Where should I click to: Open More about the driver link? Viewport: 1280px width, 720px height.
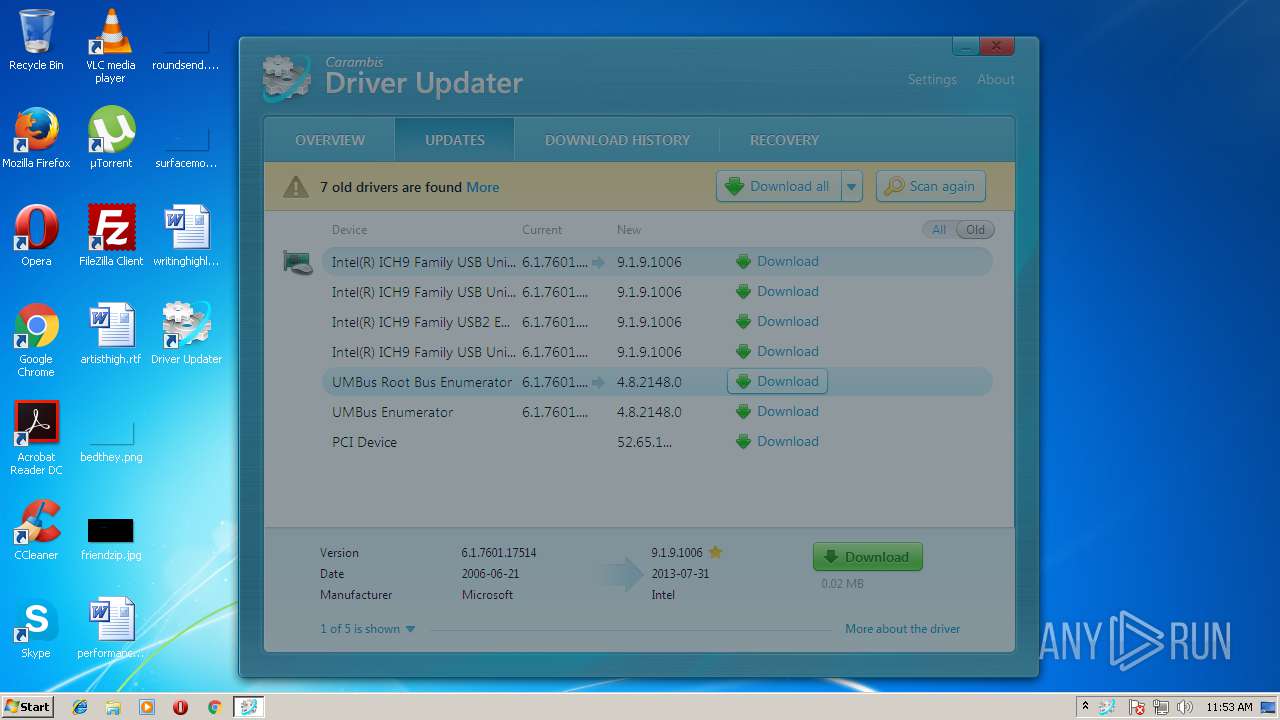(902, 629)
